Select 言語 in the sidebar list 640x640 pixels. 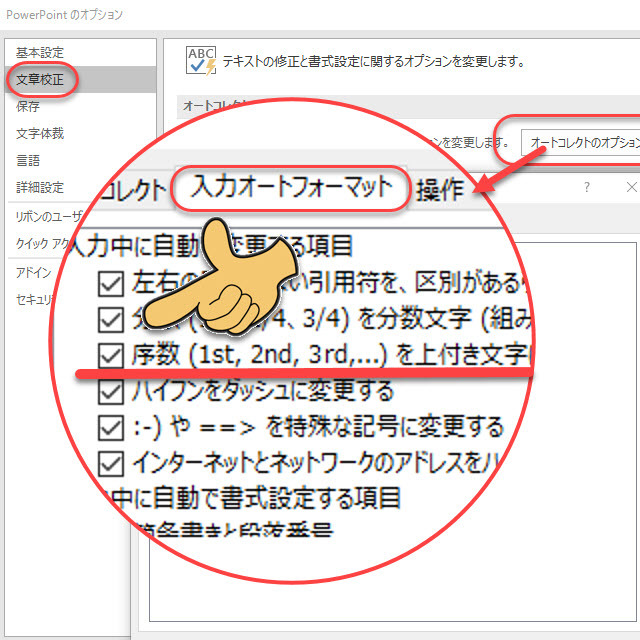(x=28, y=160)
